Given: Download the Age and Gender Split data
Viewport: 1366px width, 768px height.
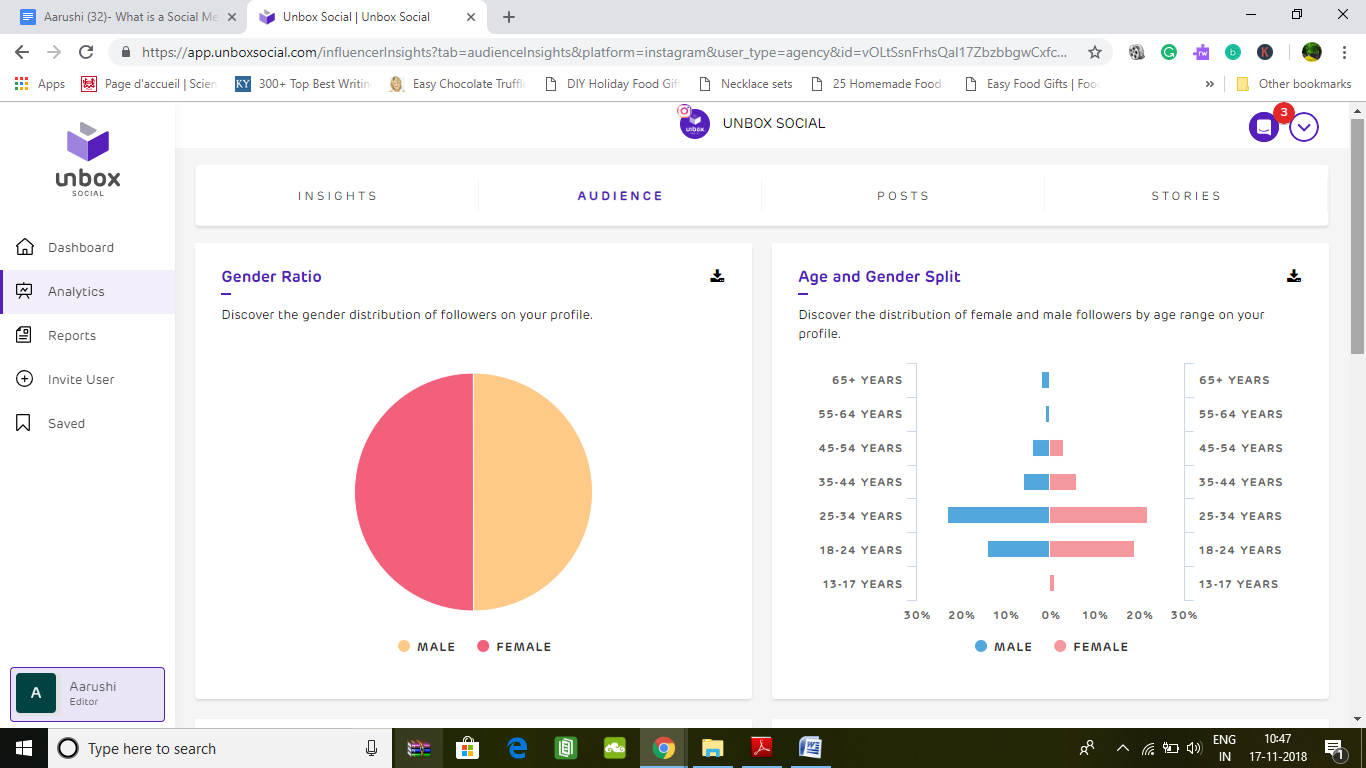Looking at the screenshot, I should coord(1294,277).
